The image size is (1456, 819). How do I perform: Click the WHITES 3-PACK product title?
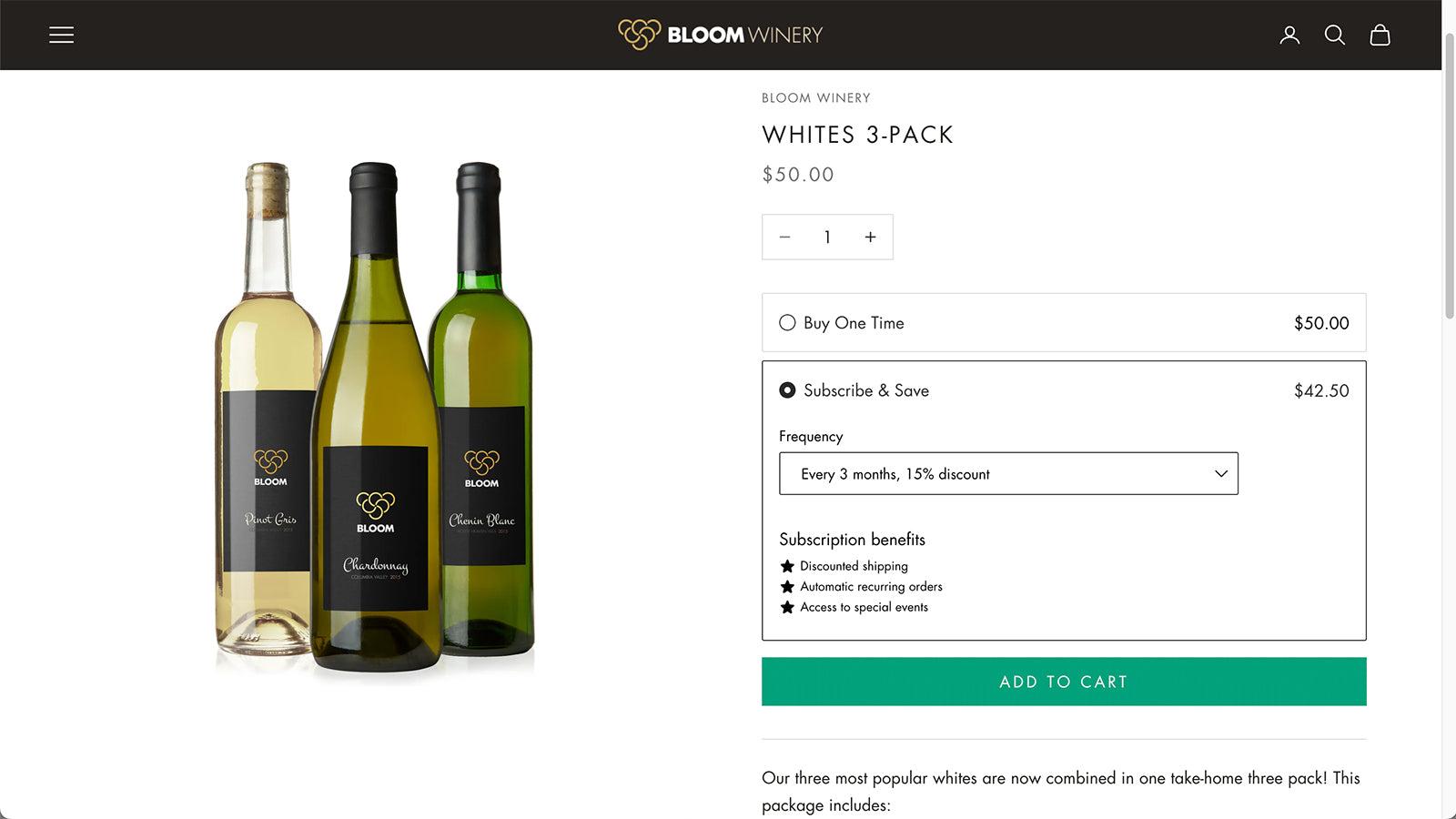point(857,135)
